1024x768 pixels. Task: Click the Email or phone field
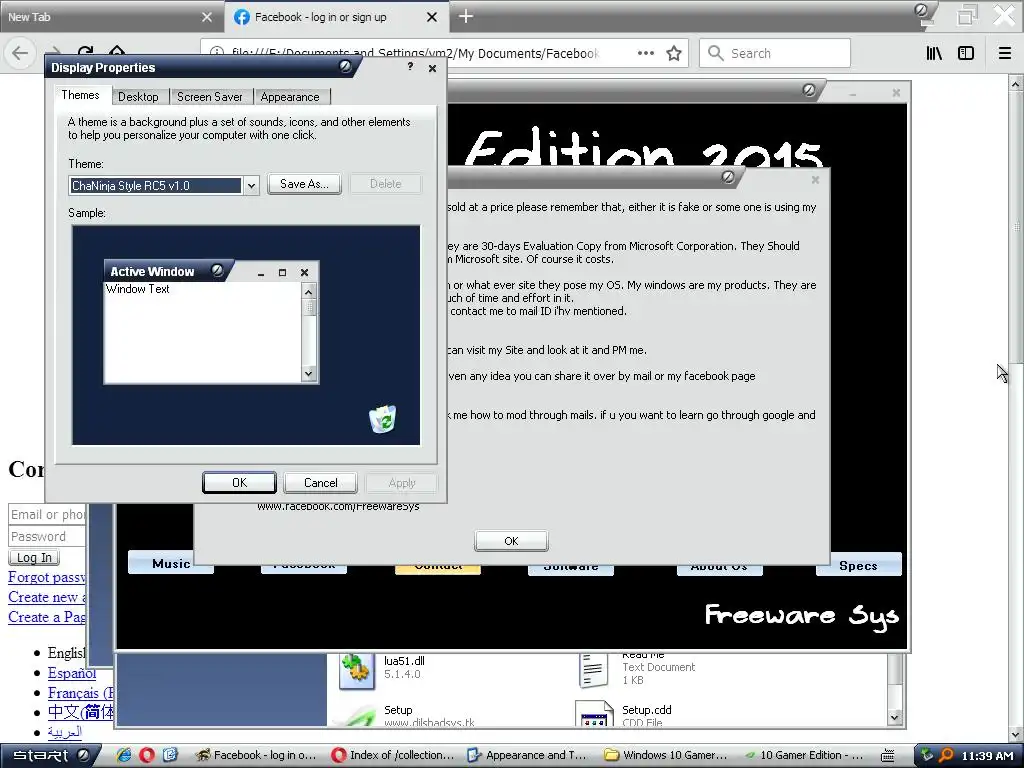[x=47, y=515]
